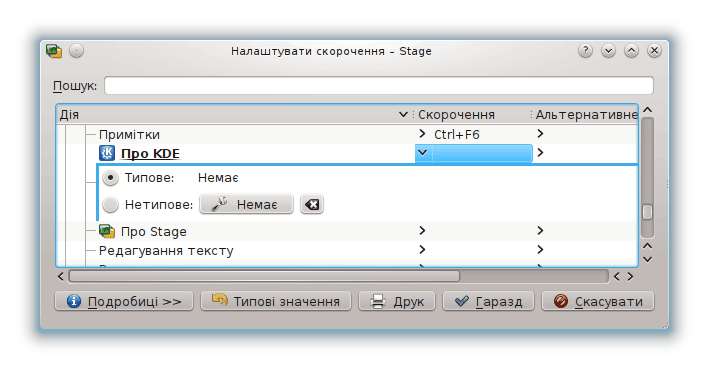This screenshot has height=369, width=709.
Task: Click the vertical scrollbar down arrow at bottom
Action: [x=648, y=260]
